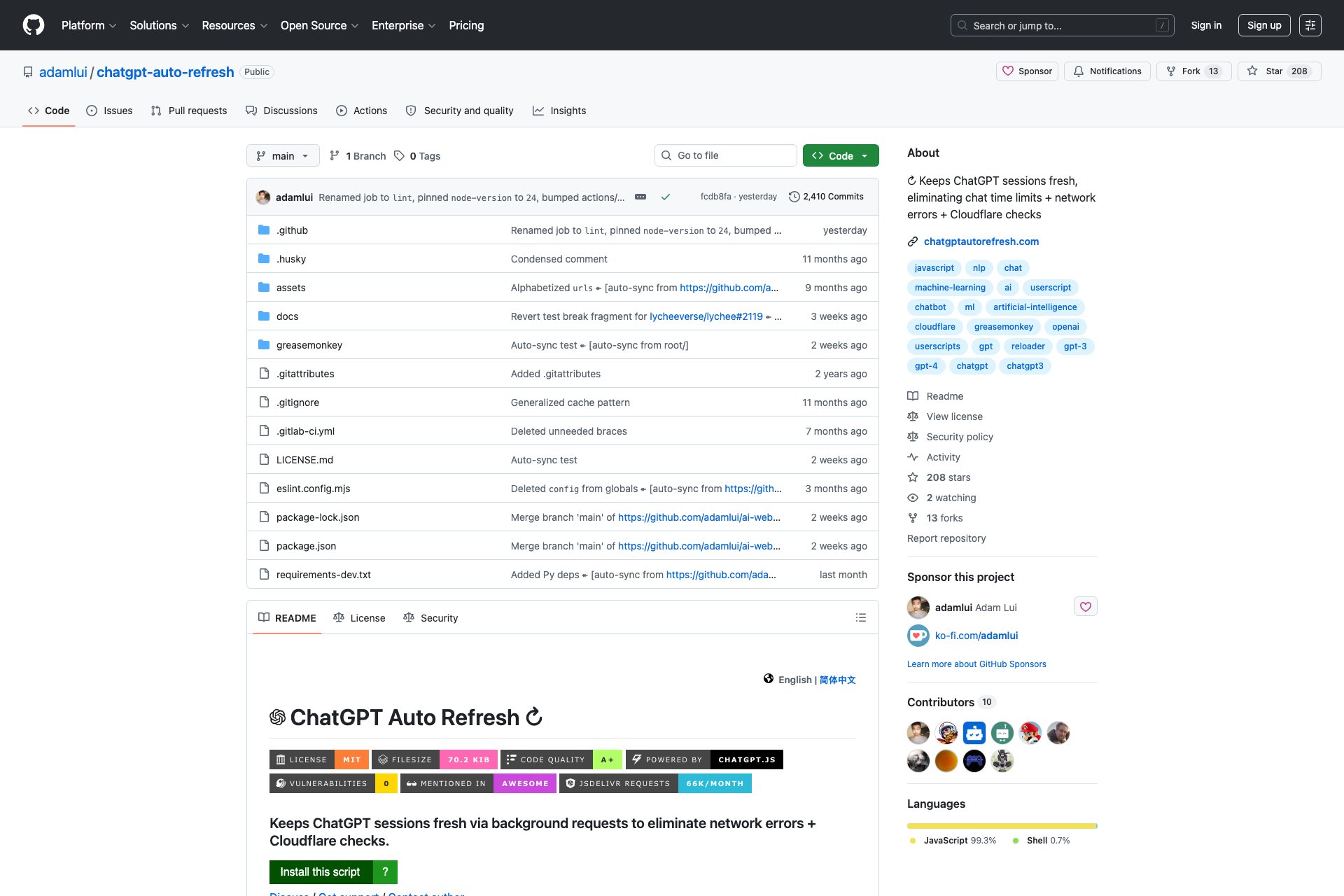The height and width of the screenshot is (896, 1344).
Task: Expand the truncated commit message ellipsis
Action: (x=640, y=197)
